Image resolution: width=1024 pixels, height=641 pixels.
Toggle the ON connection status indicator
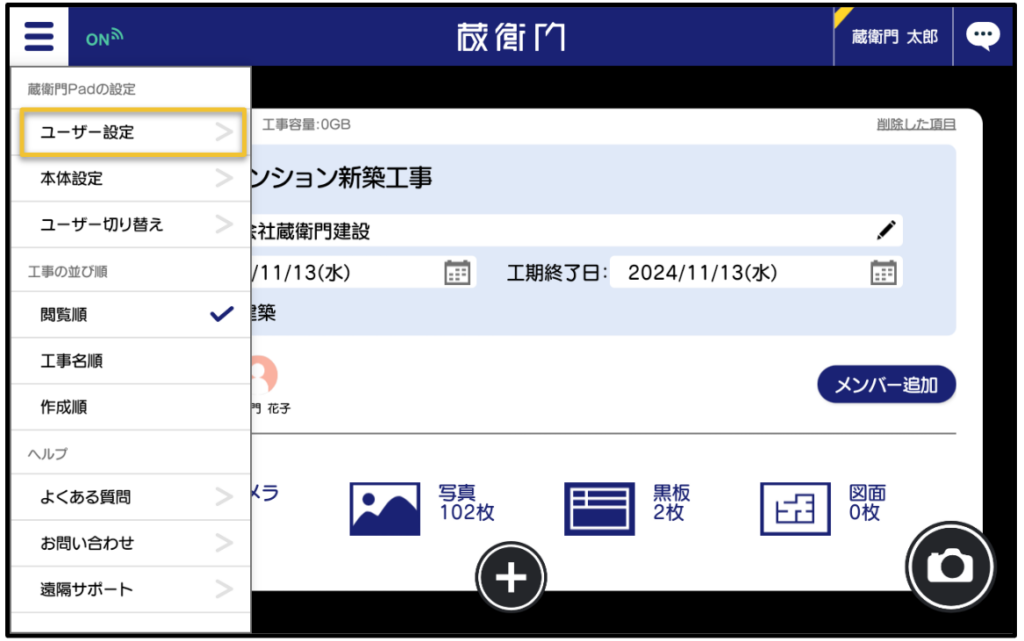pos(103,39)
